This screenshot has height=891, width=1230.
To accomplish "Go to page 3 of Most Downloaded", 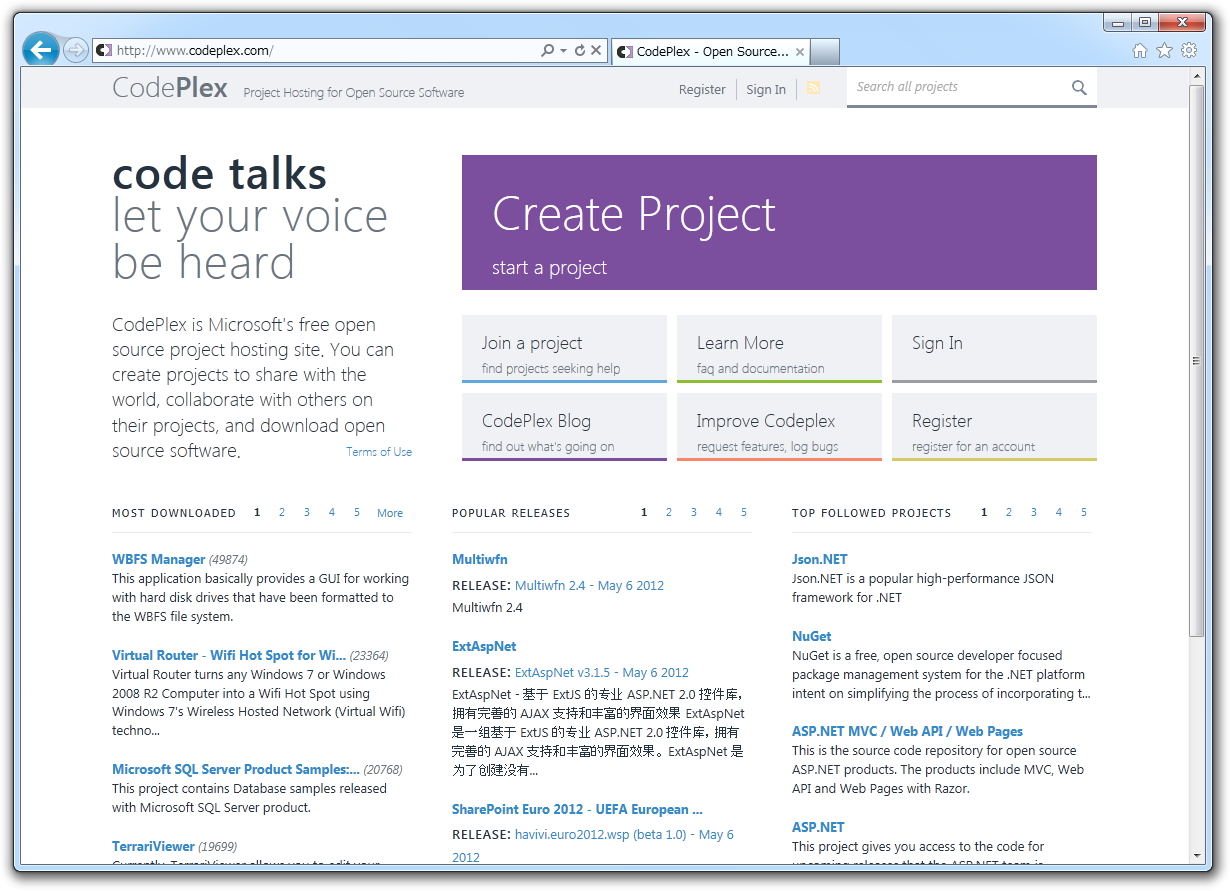I will click(307, 512).
